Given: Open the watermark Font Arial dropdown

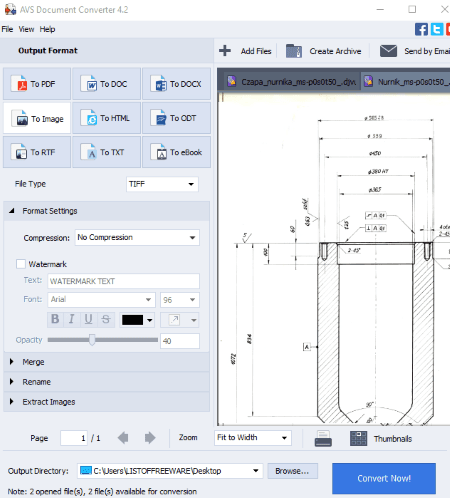Looking at the screenshot, I should point(101,300).
